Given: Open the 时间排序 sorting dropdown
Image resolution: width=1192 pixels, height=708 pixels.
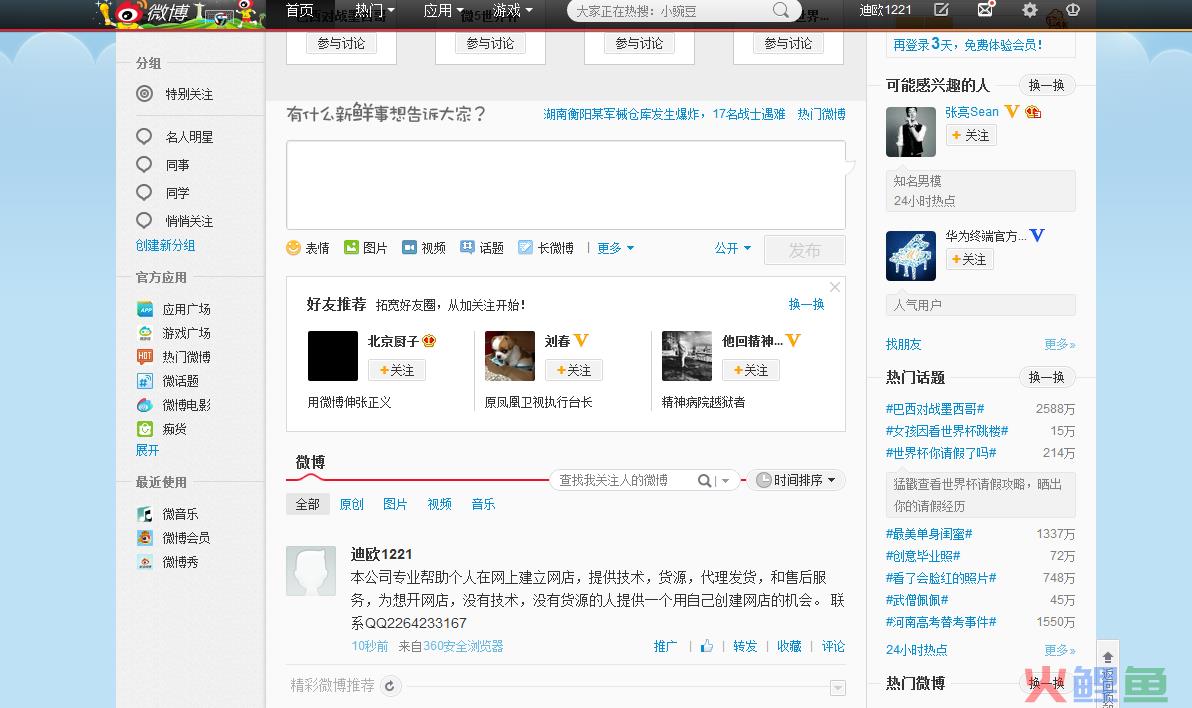Looking at the screenshot, I should 797,481.
